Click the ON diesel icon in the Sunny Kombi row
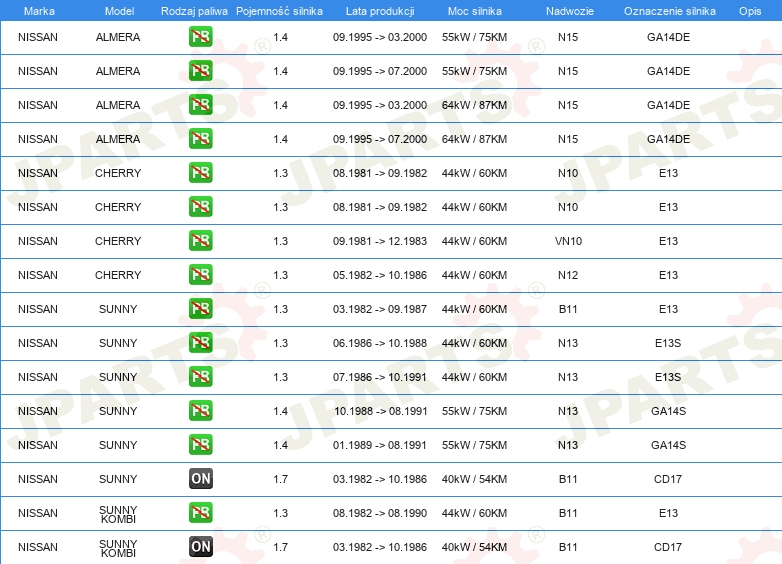Image resolution: width=782 pixels, height=564 pixels. click(200, 546)
